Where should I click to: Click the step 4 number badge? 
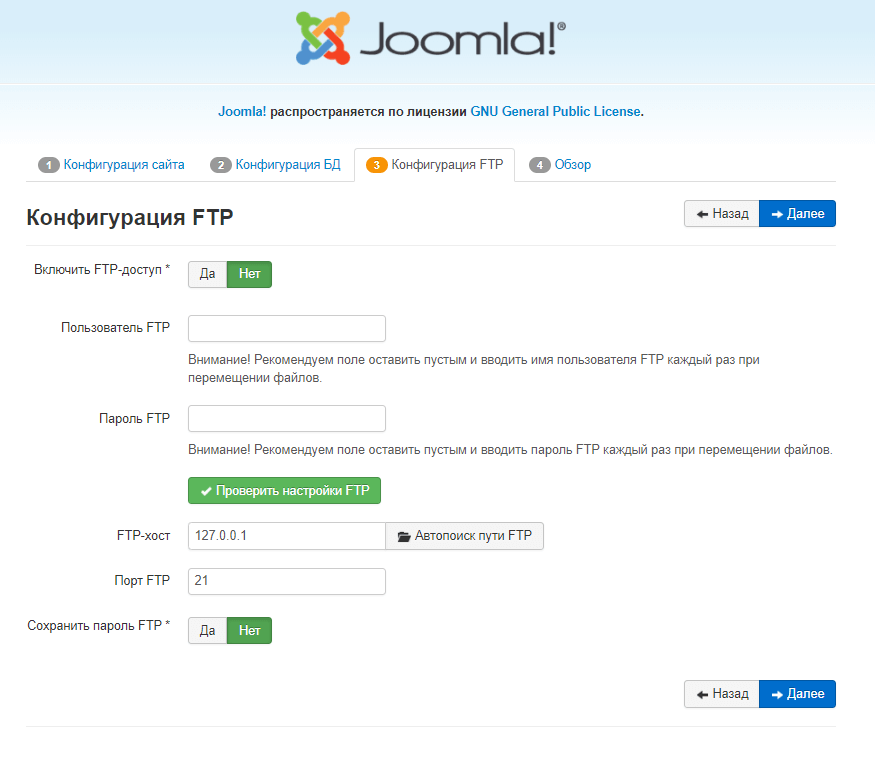click(540, 165)
